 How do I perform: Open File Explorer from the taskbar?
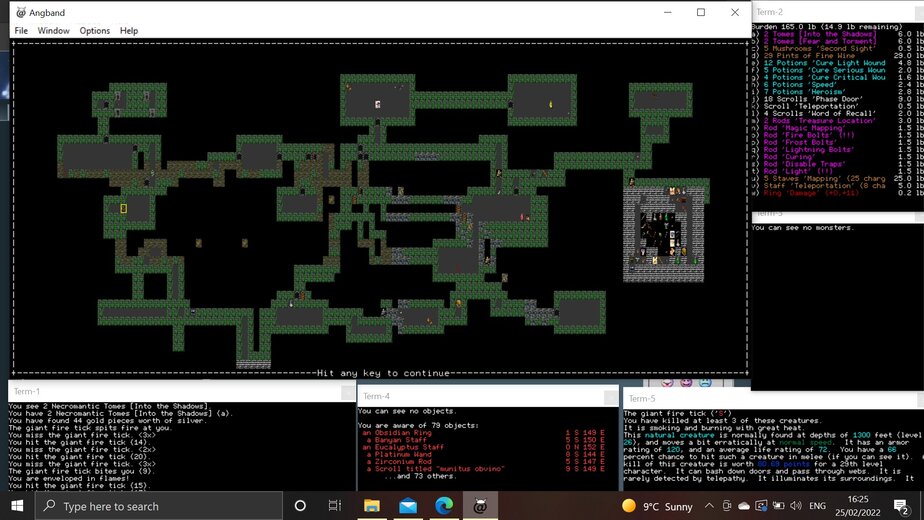pyautogui.click(x=372, y=506)
